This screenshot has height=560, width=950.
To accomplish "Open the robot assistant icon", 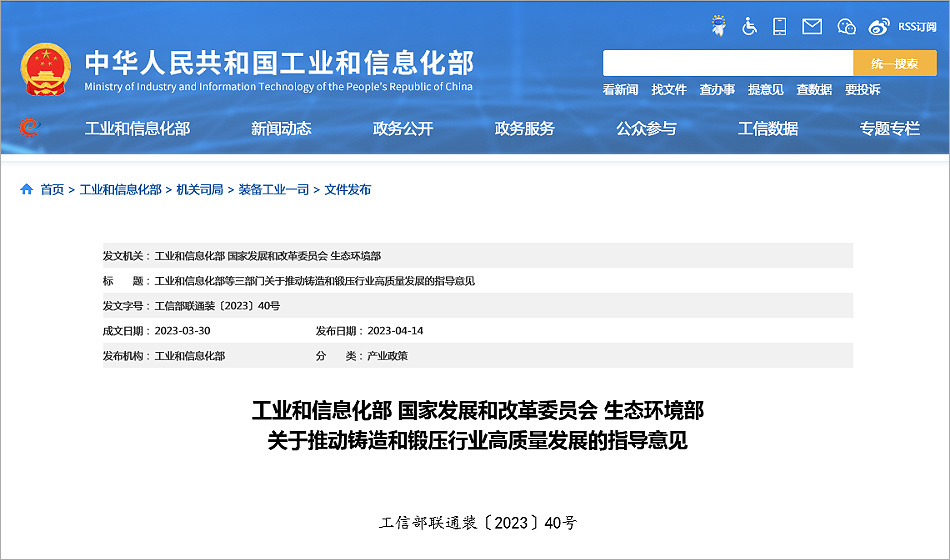I will 718,26.
